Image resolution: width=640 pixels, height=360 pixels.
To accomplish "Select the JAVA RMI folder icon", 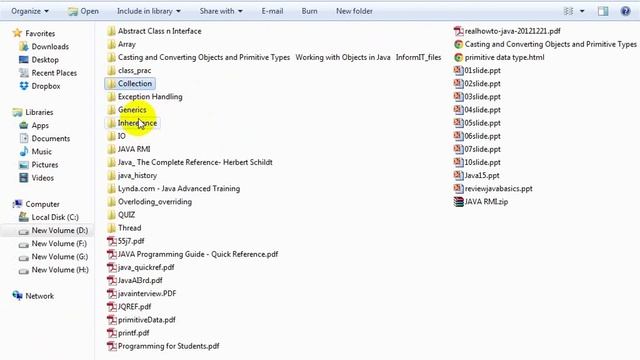I will coord(111,149).
